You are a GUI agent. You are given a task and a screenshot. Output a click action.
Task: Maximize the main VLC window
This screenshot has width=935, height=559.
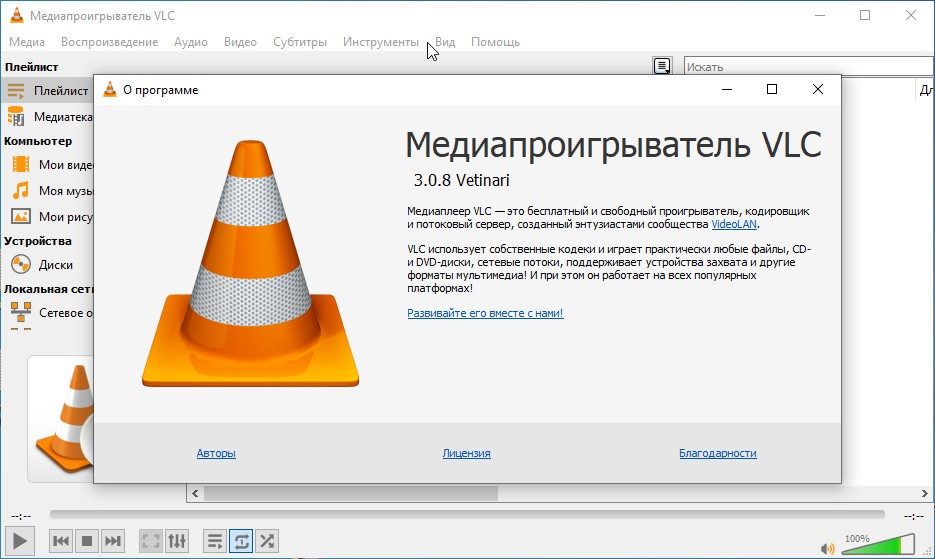pyautogui.click(x=865, y=16)
